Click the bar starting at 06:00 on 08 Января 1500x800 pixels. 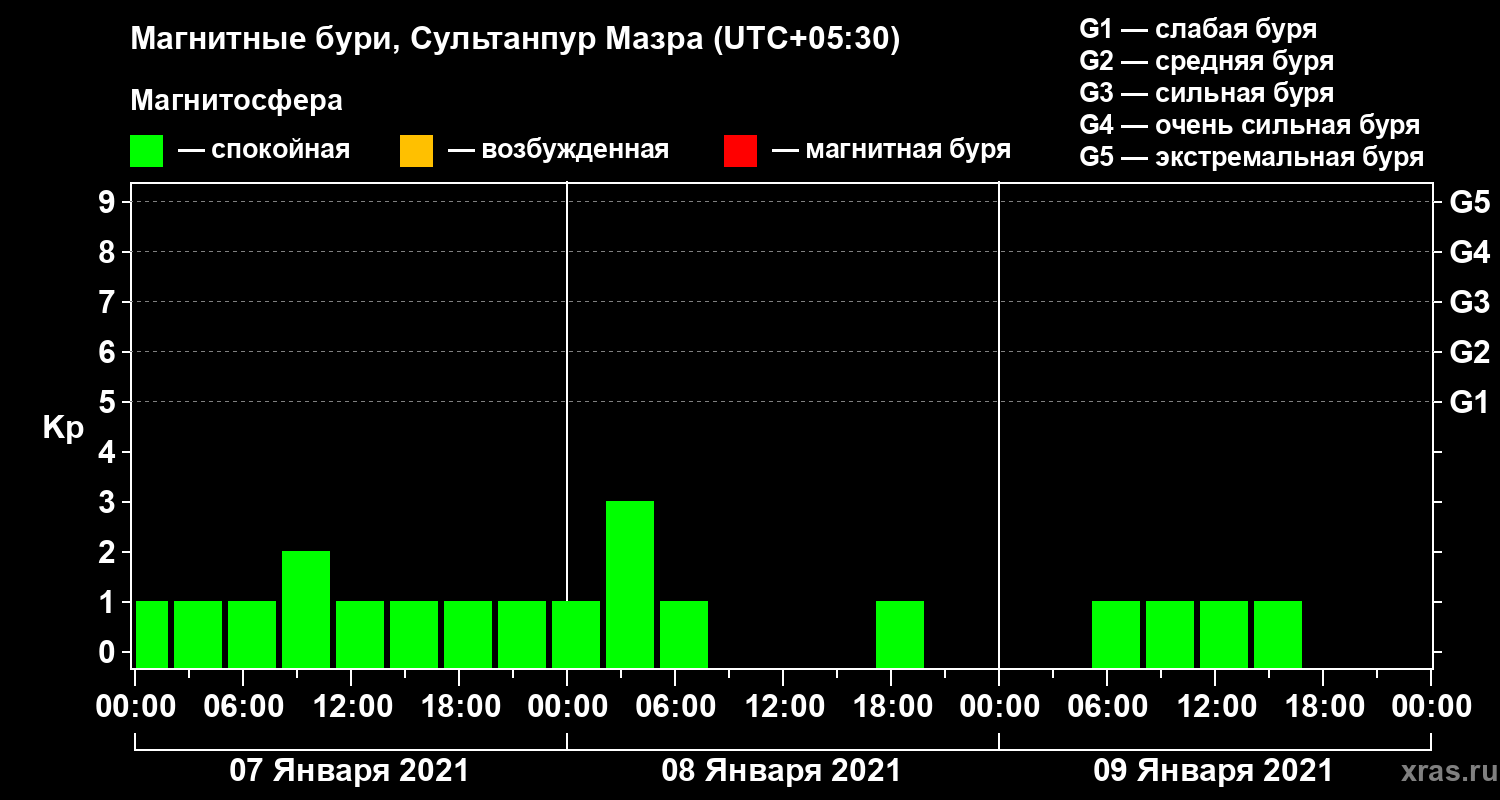coord(684,634)
